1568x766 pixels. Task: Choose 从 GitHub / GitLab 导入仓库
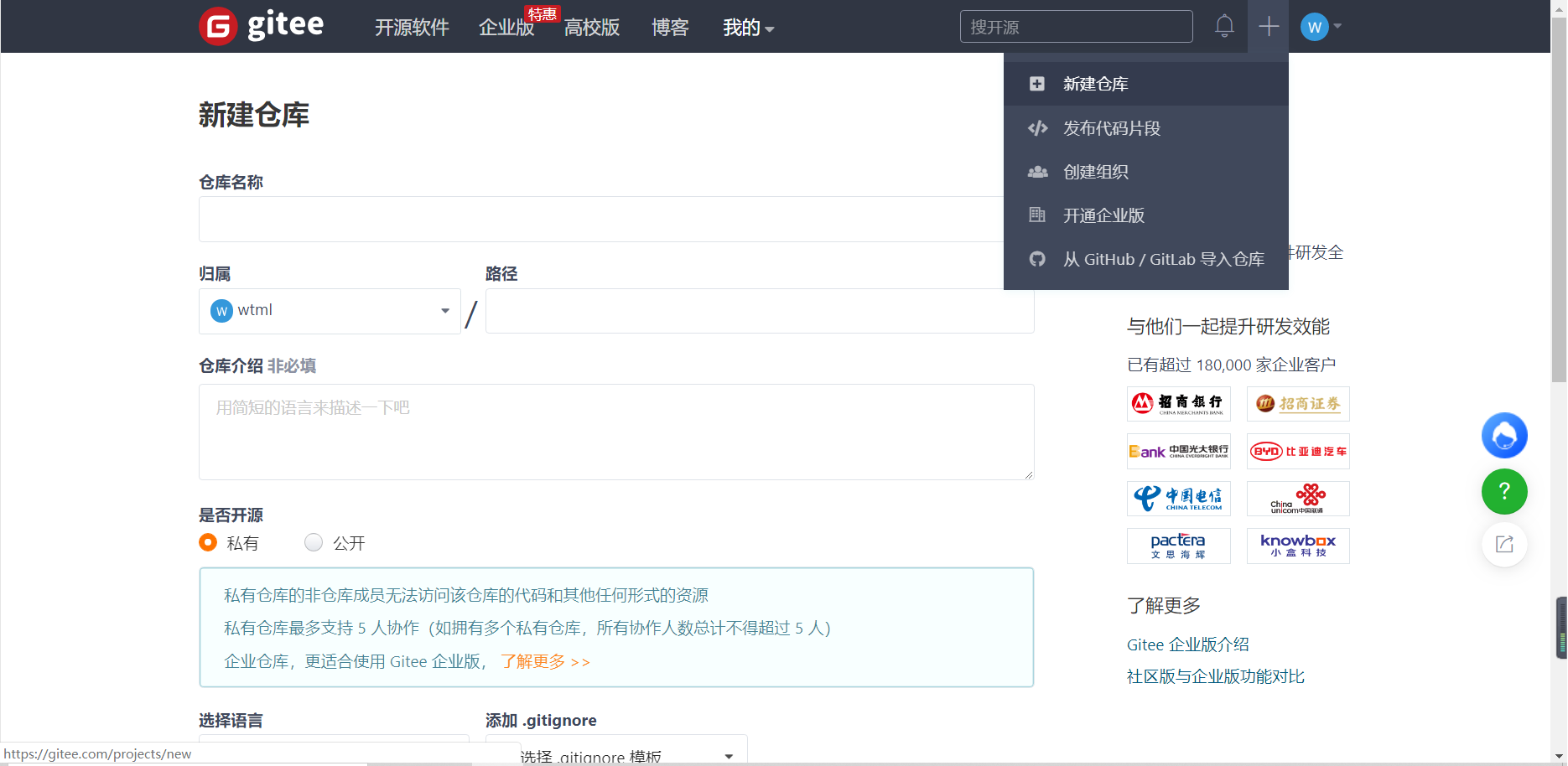tap(1146, 259)
